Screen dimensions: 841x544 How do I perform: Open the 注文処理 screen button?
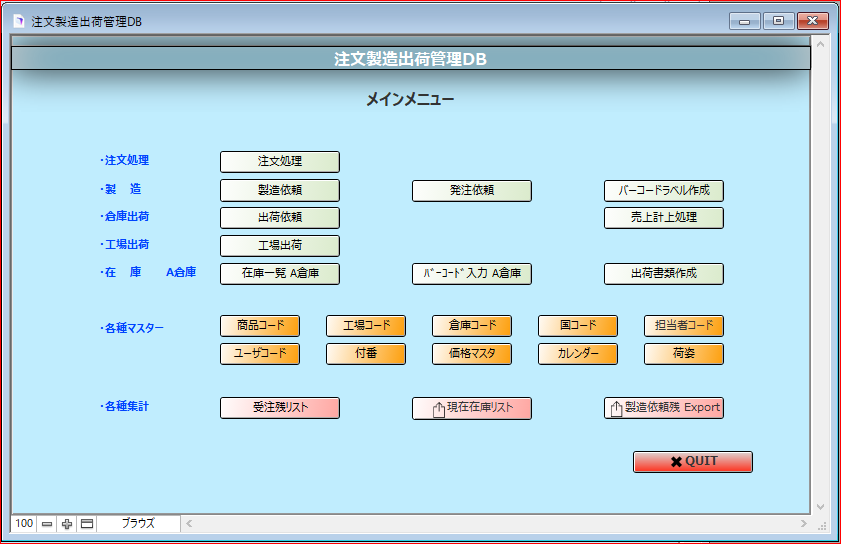[279, 161]
